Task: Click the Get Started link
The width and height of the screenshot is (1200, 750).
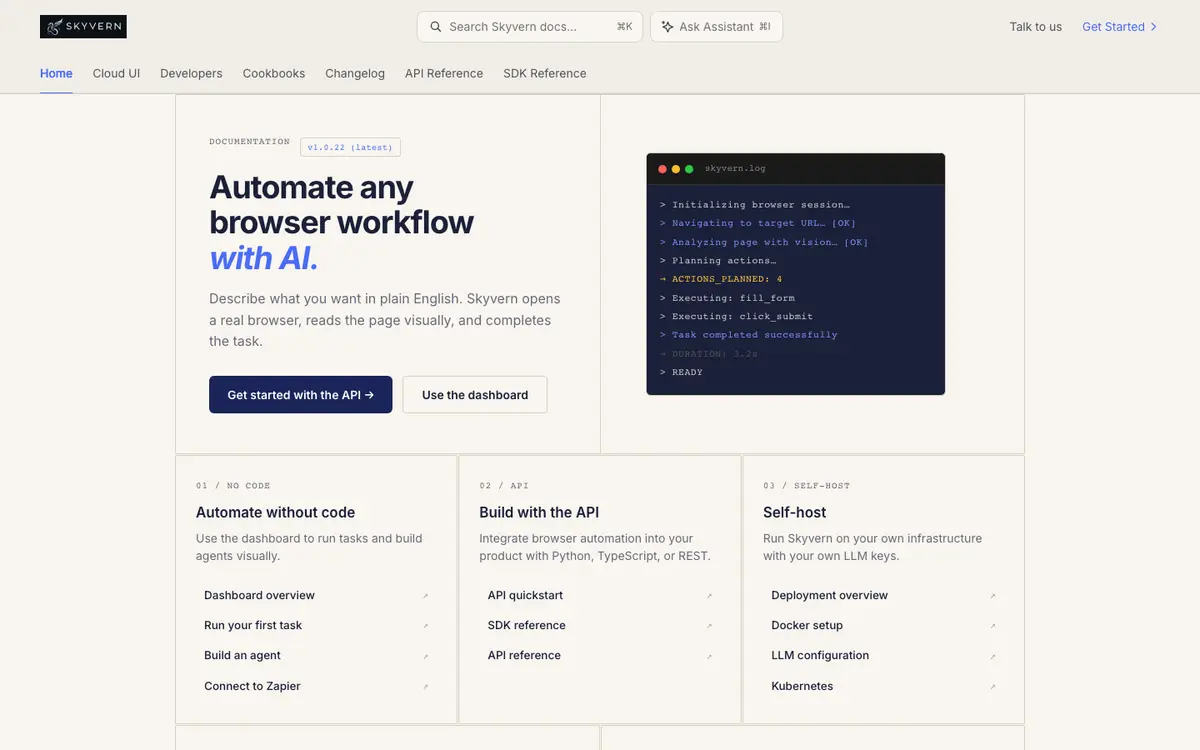Action: click(x=1120, y=27)
